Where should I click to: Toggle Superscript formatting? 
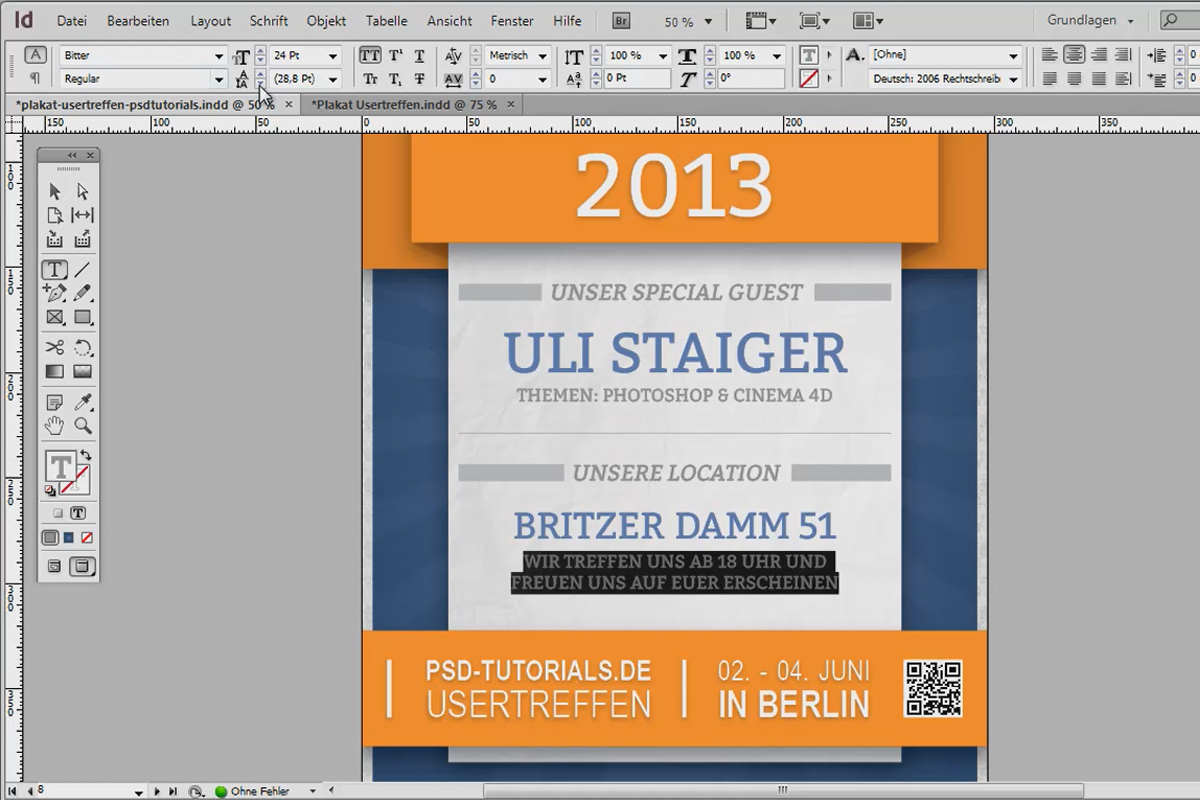[x=396, y=56]
